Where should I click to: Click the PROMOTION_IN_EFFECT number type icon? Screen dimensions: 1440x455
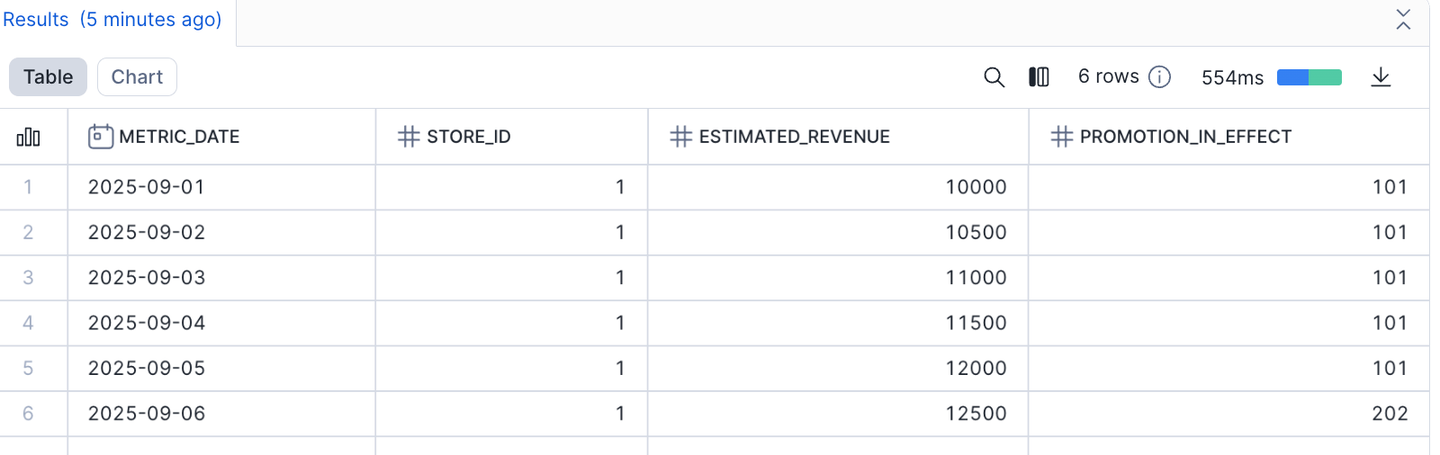1061,137
